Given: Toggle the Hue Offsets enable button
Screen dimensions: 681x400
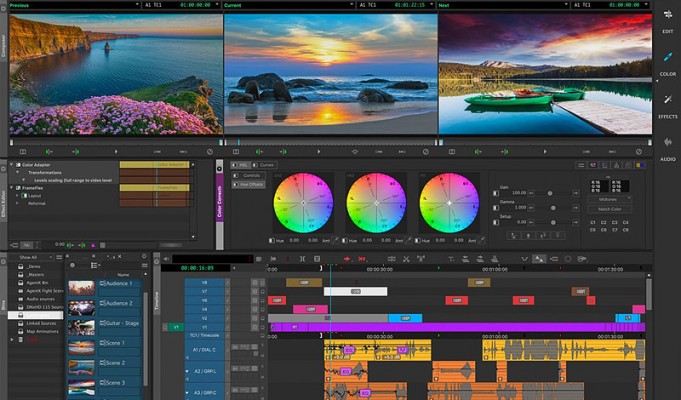Looking at the screenshot, I should [x=236, y=185].
